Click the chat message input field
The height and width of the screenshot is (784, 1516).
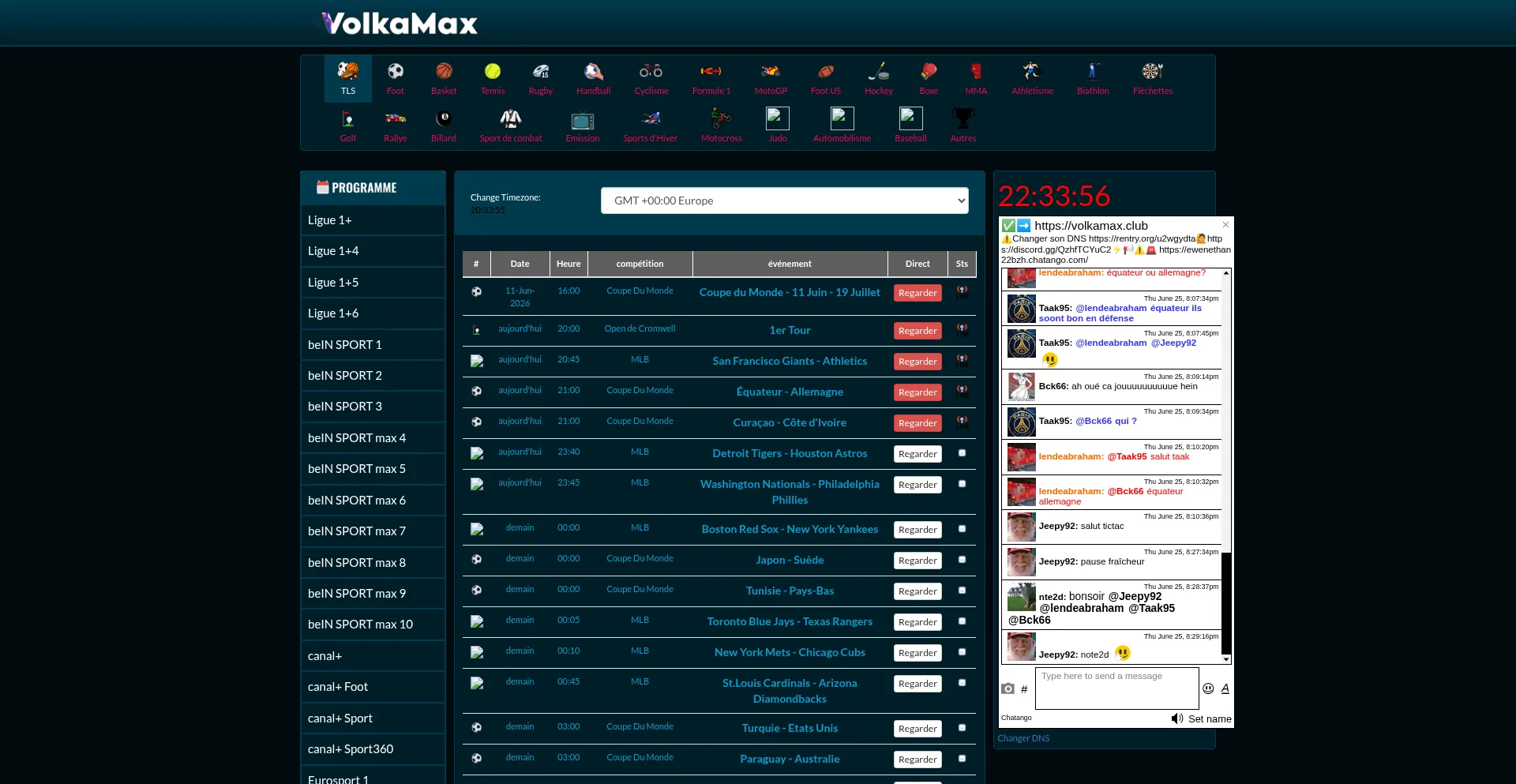[1116, 688]
